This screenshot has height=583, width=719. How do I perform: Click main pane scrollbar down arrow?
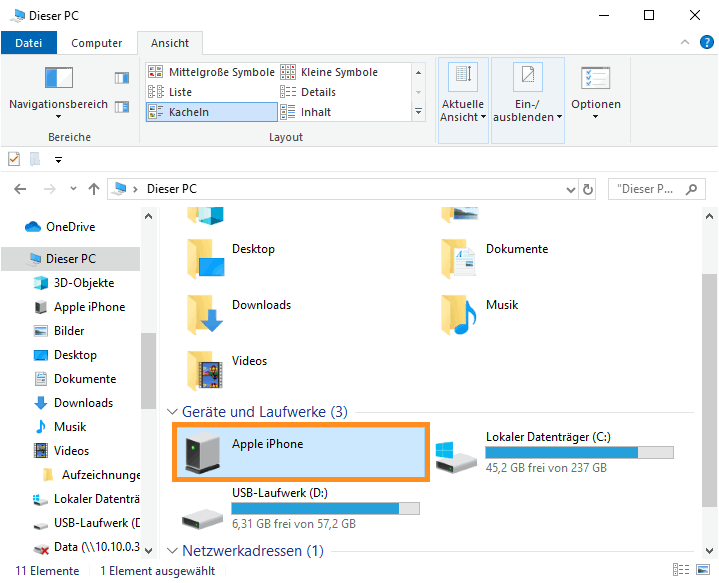tap(709, 550)
